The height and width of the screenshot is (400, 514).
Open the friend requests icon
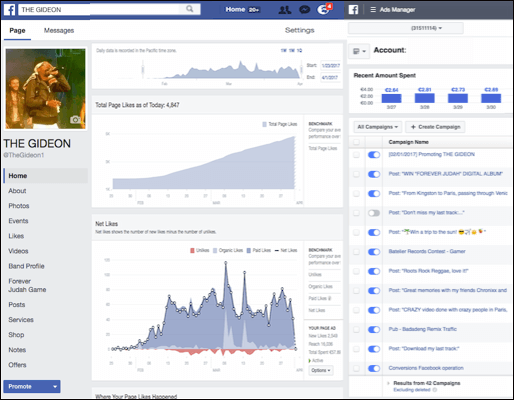[284, 10]
